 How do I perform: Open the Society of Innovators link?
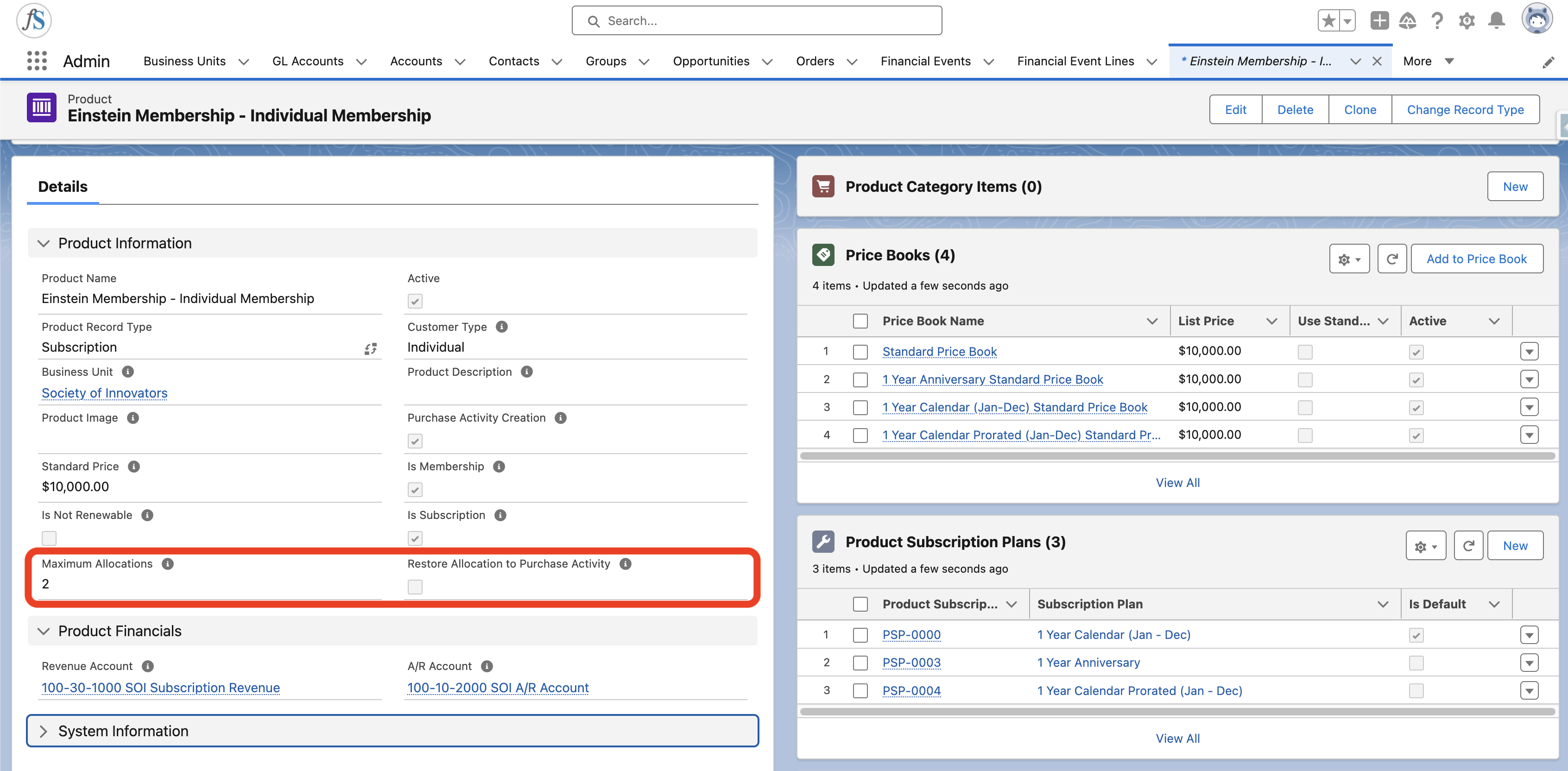click(x=105, y=394)
